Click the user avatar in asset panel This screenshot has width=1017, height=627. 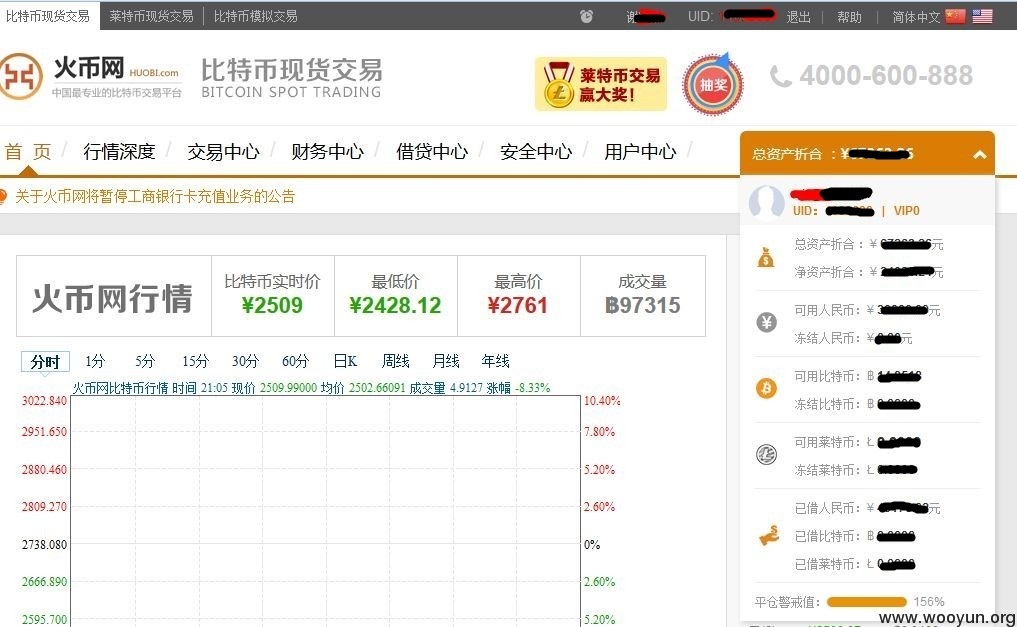tap(767, 202)
